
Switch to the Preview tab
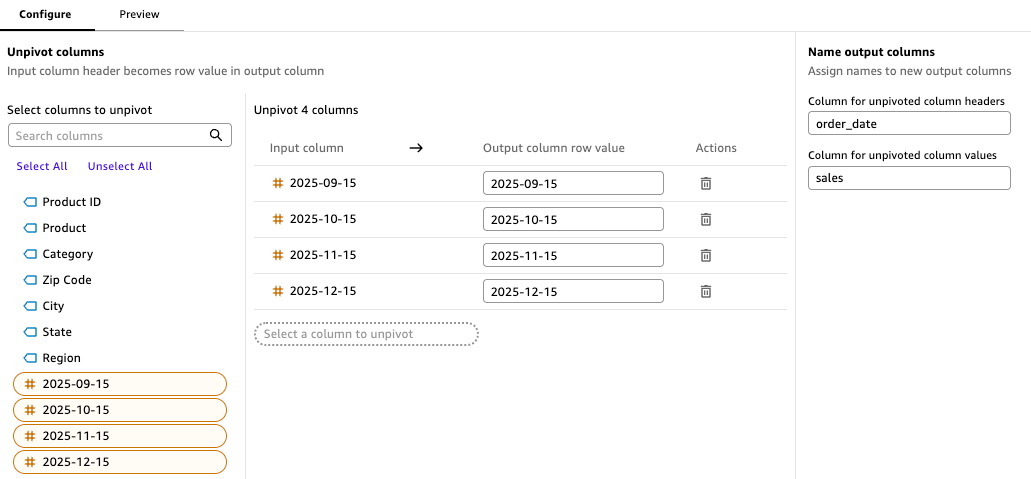[139, 15]
